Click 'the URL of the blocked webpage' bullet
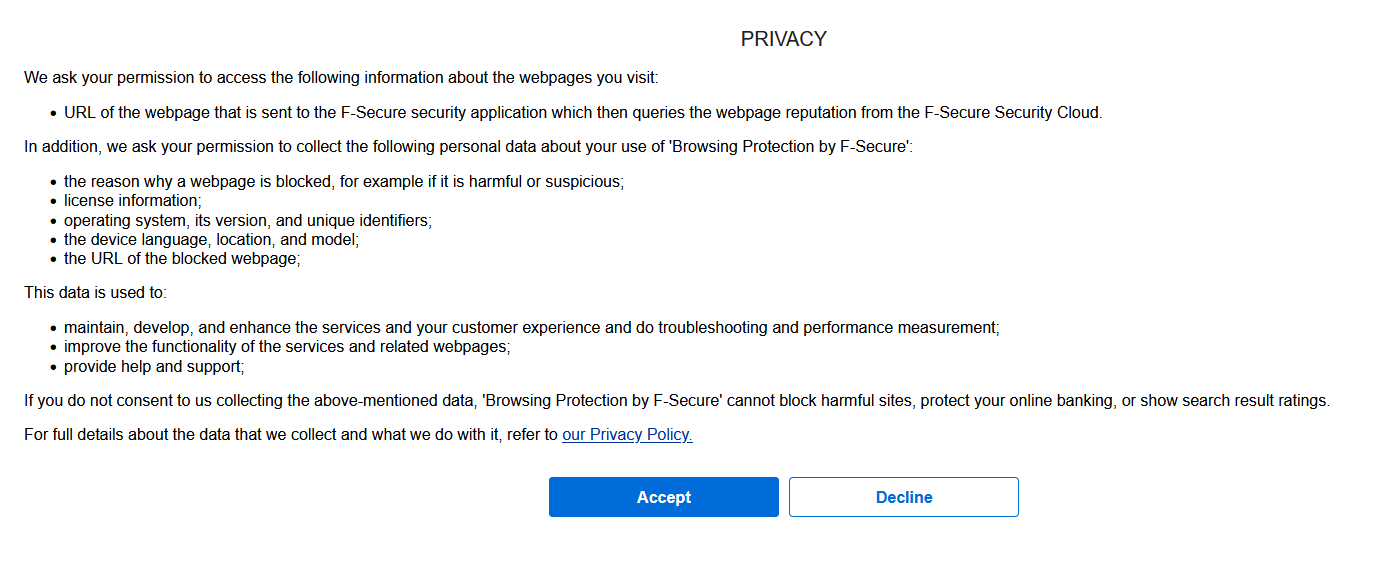1378x581 pixels. click(x=182, y=259)
